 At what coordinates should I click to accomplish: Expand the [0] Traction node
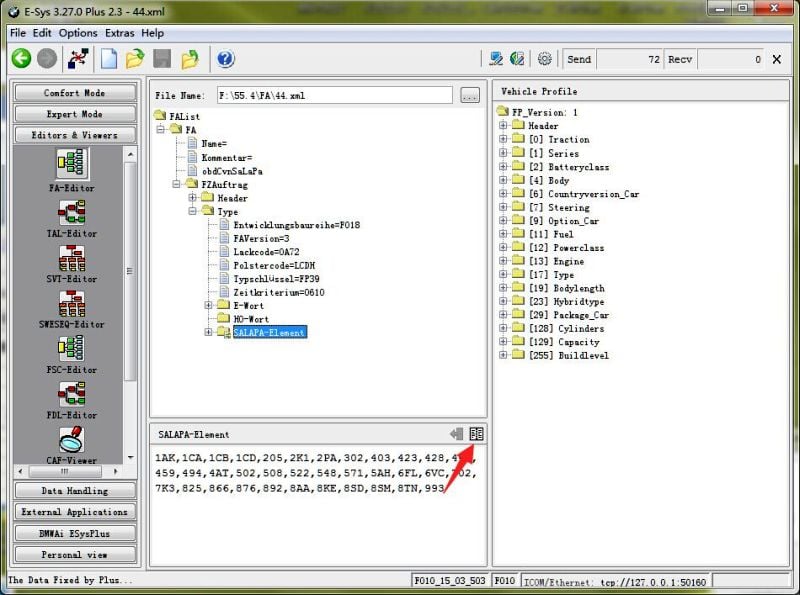(503, 139)
